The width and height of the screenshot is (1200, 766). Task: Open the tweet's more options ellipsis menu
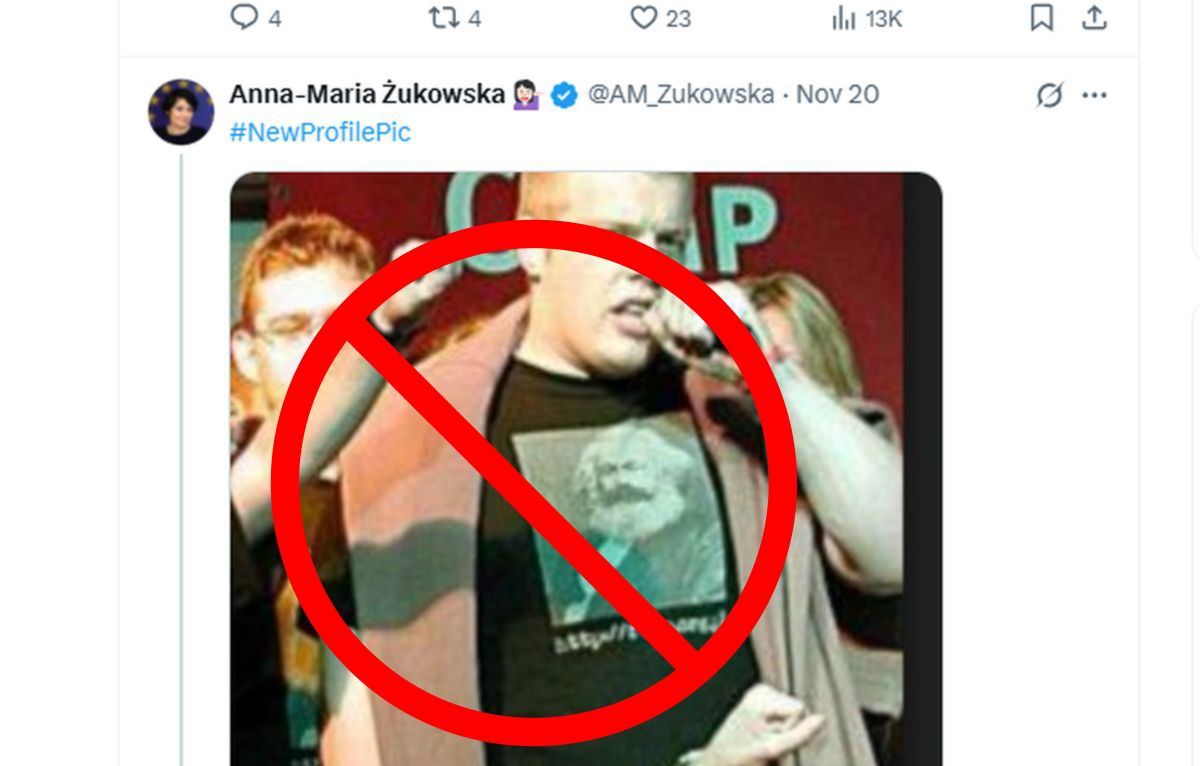coord(1094,93)
